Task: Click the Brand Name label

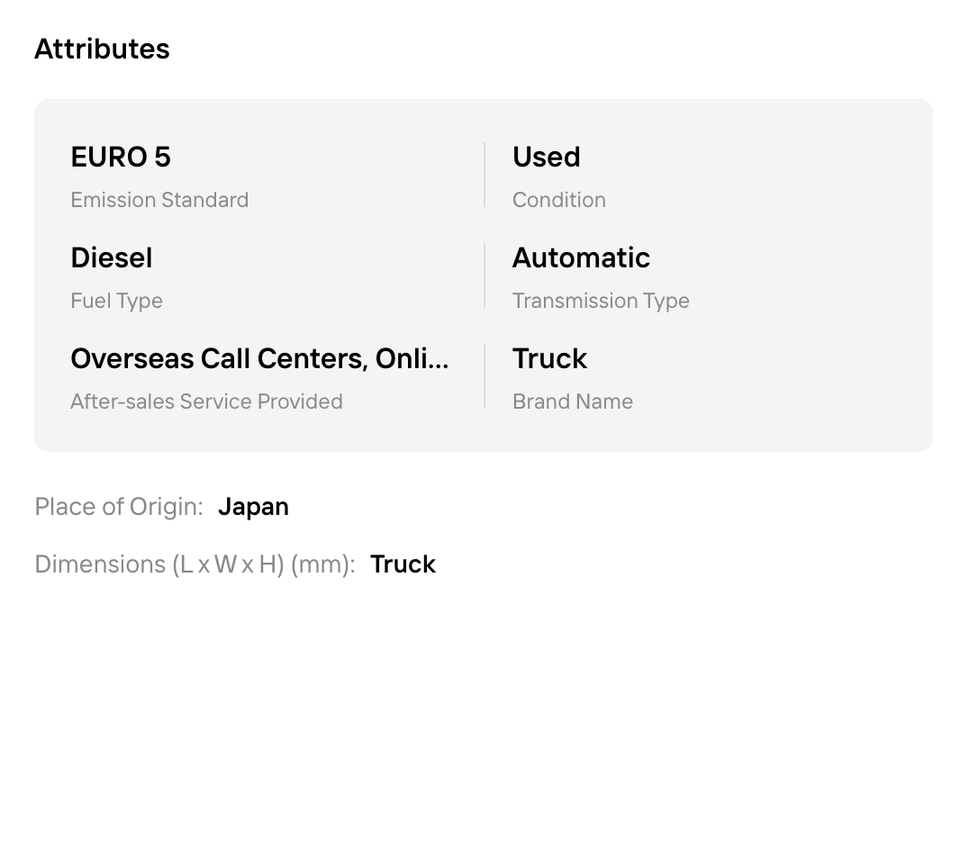Action: 572,402
